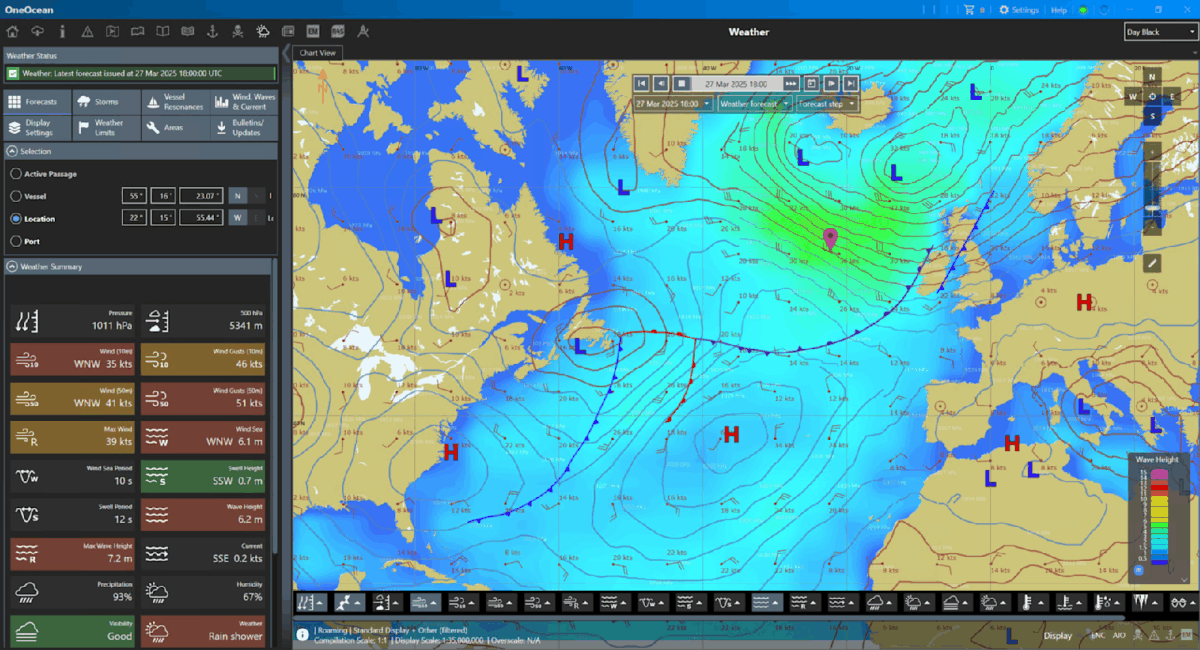Click the Home icon in top toolbar

(12, 32)
